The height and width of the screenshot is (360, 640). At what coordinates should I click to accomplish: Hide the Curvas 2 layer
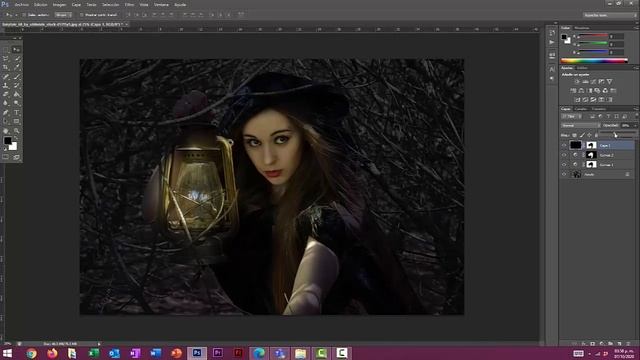click(564, 155)
